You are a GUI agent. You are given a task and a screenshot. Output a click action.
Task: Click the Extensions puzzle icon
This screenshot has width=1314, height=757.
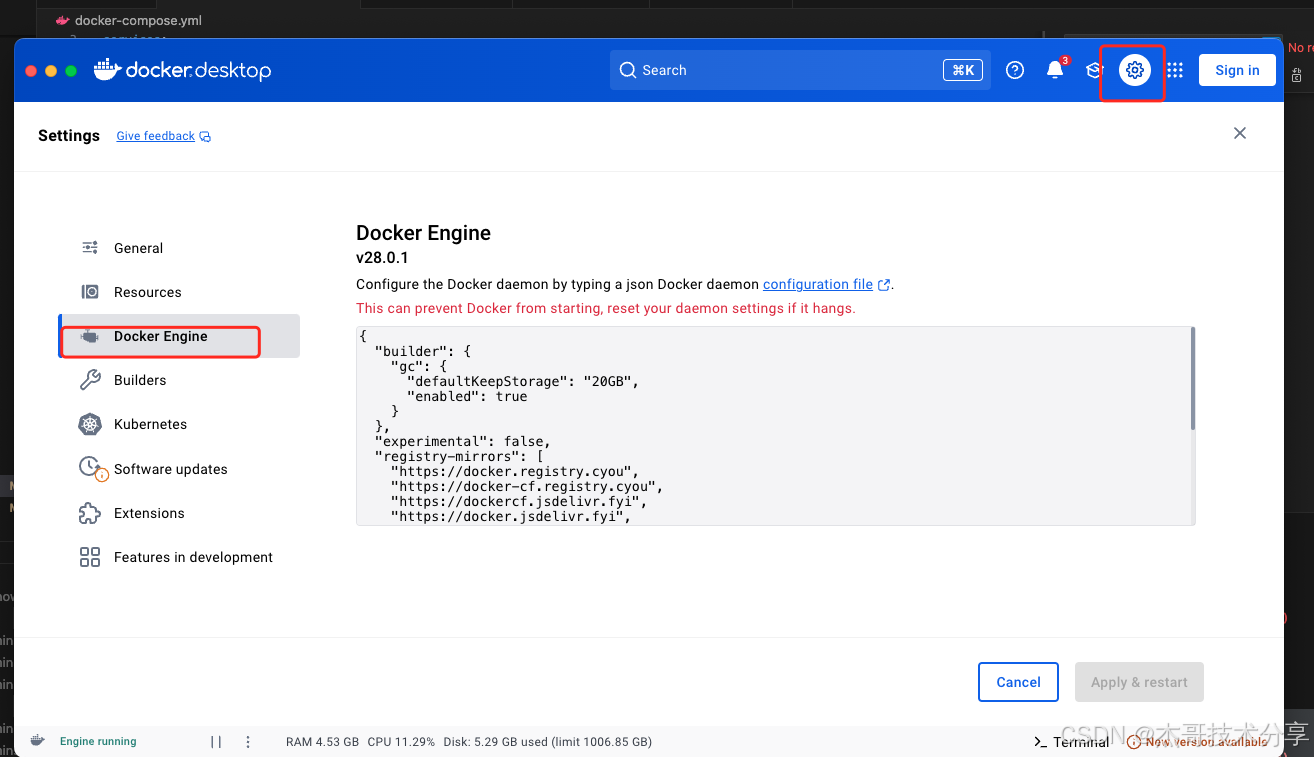(x=89, y=513)
